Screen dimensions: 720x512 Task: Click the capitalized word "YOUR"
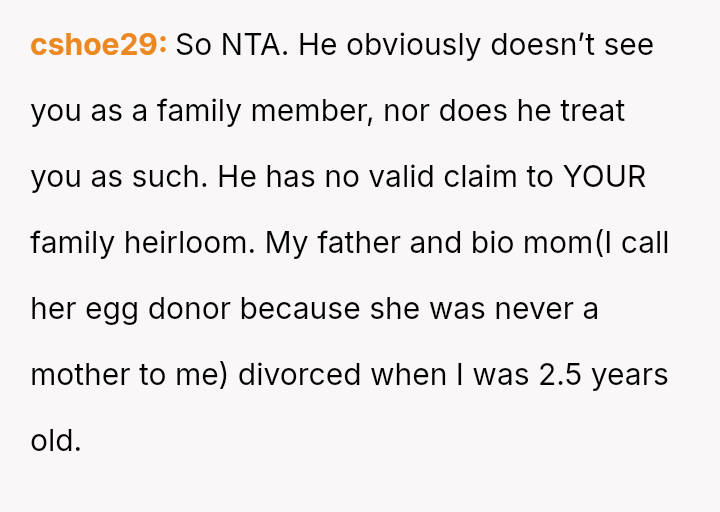[604, 177]
